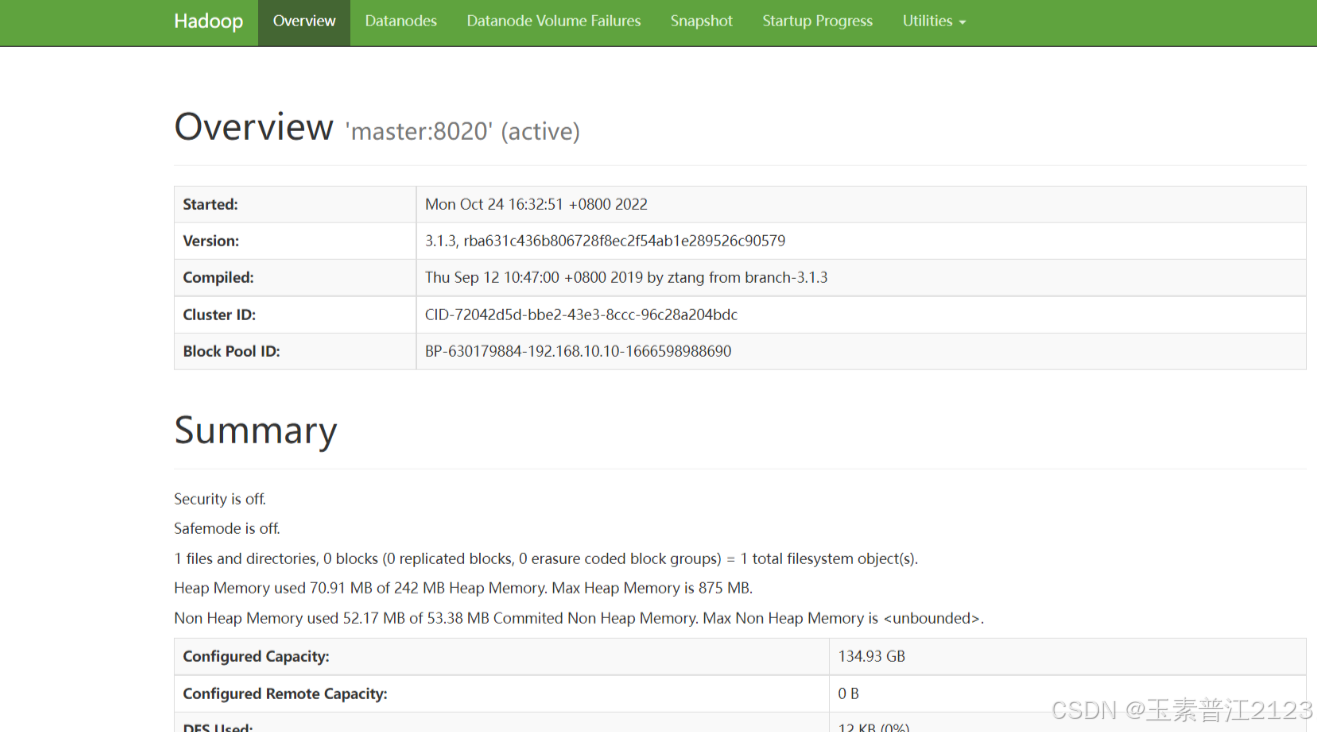This screenshot has height=732, width=1317.
Task: Go to Startup Progress tab
Action: 817,21
